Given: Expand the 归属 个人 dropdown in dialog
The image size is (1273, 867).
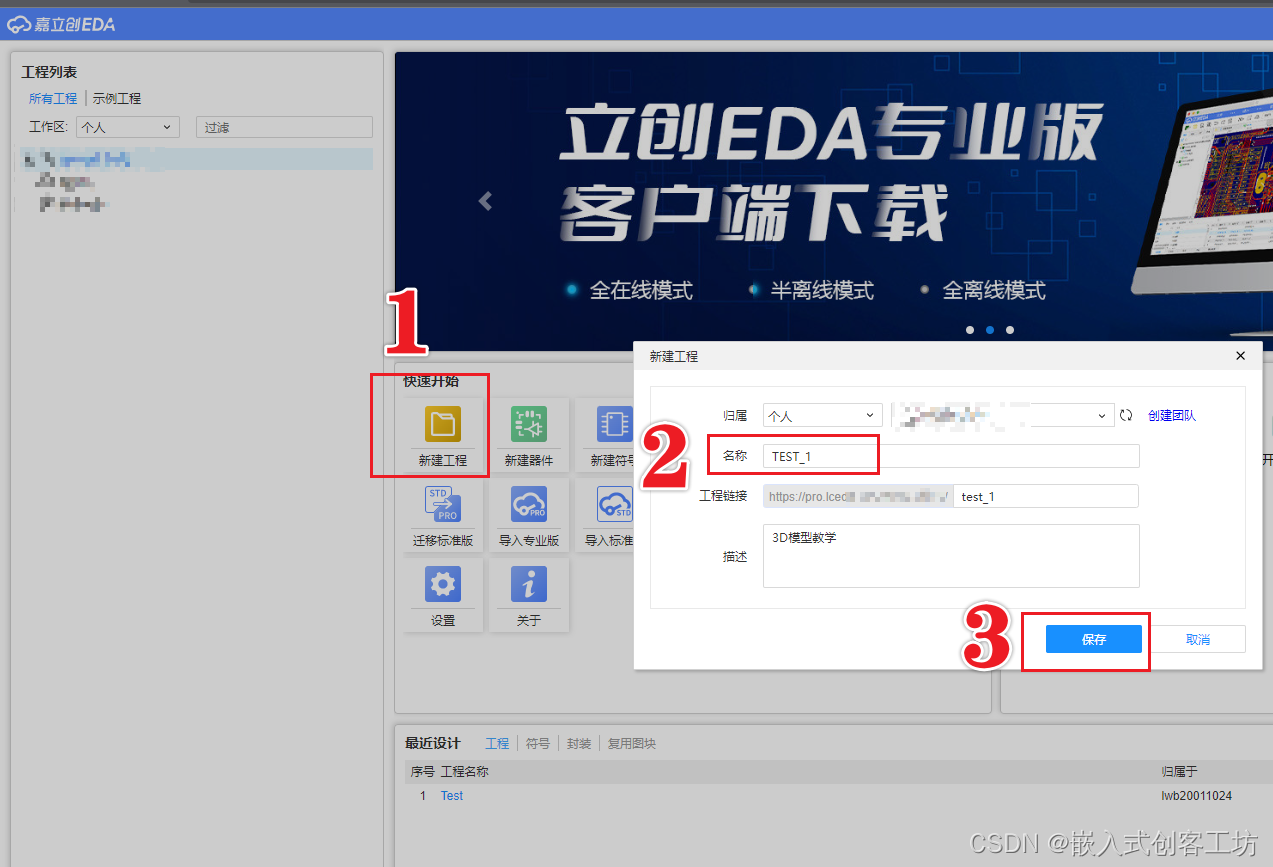Looking at the screenshot, I should click(823, 415).
